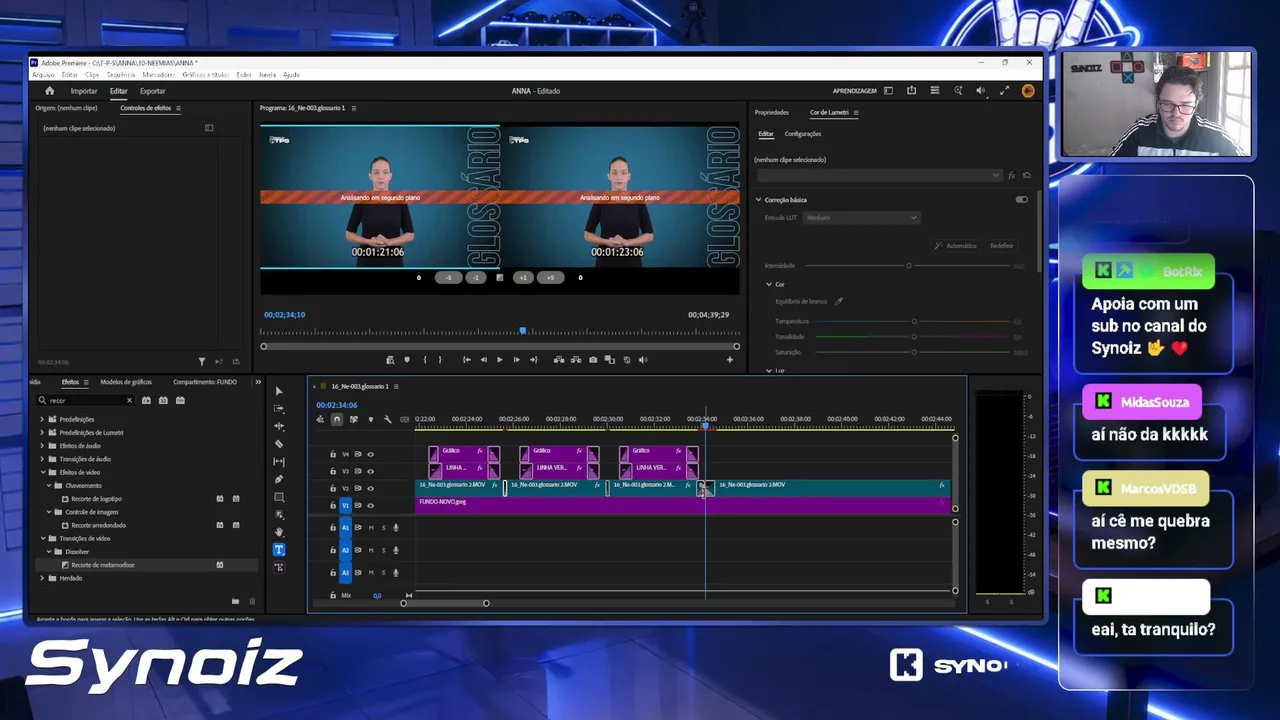The width and height of the screenshot is (1280, 720).
Task: Solo the A2 audio track
Action: point(383,550)
